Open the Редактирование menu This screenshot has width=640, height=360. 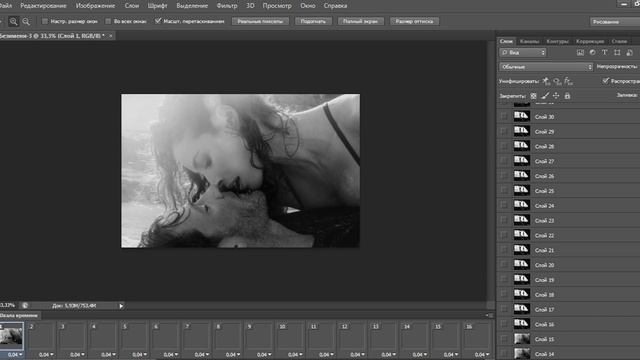[43, 6]
